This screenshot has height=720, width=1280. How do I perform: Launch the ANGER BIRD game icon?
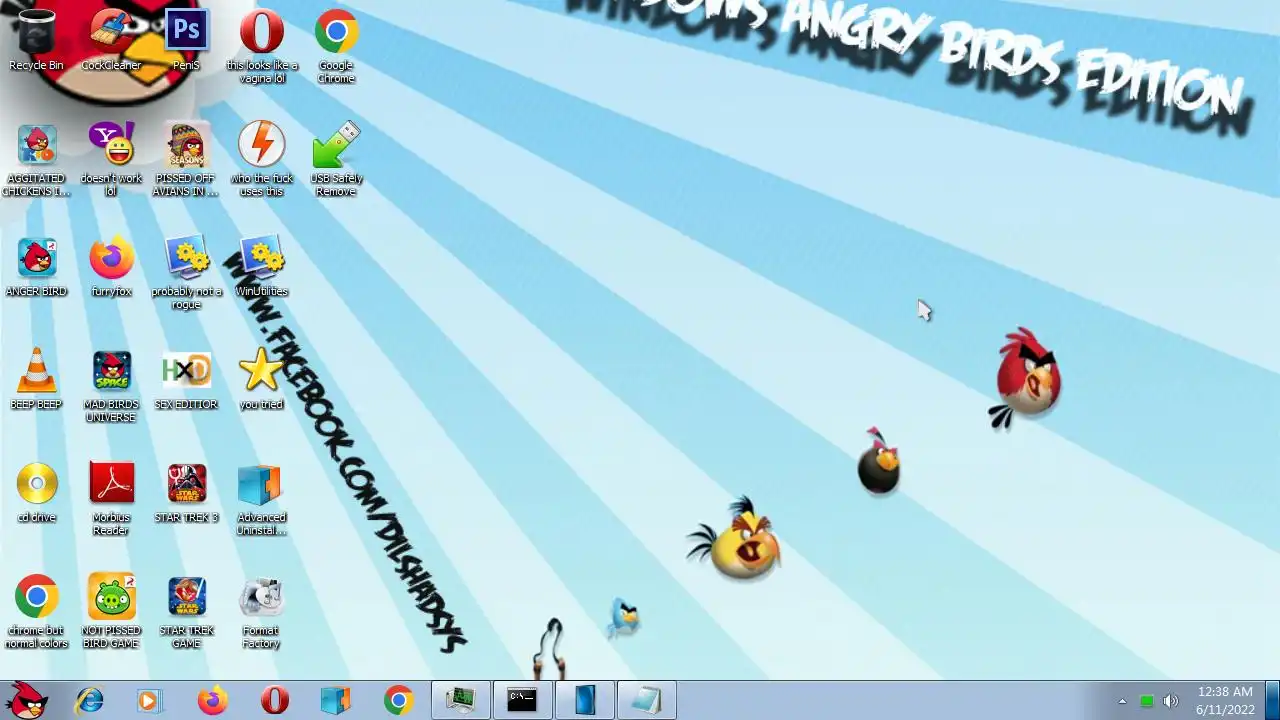tap(36, 267)
